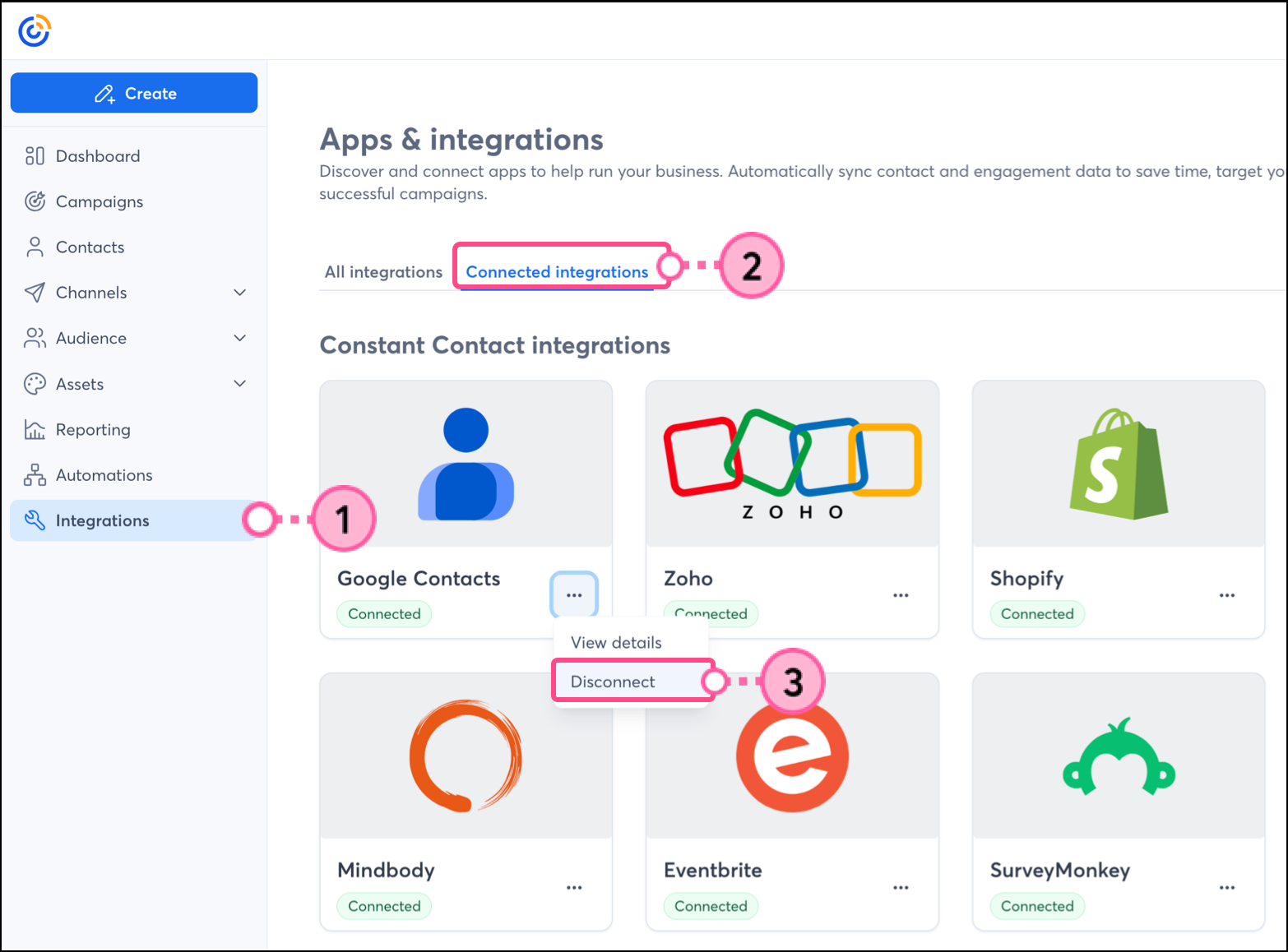The image size is (1288, 952).
Task: Select the Connected integrations tab
Action: click(557, 272)
